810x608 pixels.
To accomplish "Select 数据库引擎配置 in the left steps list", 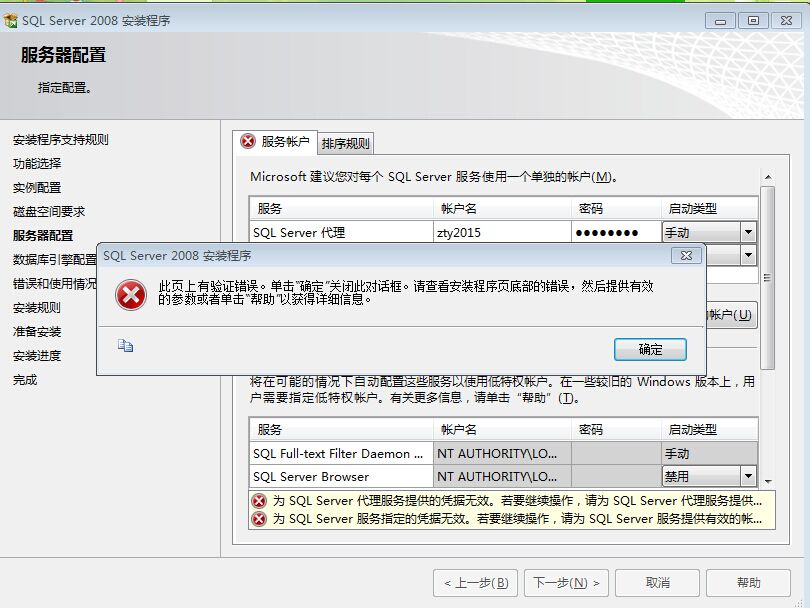I will (54, 260).
